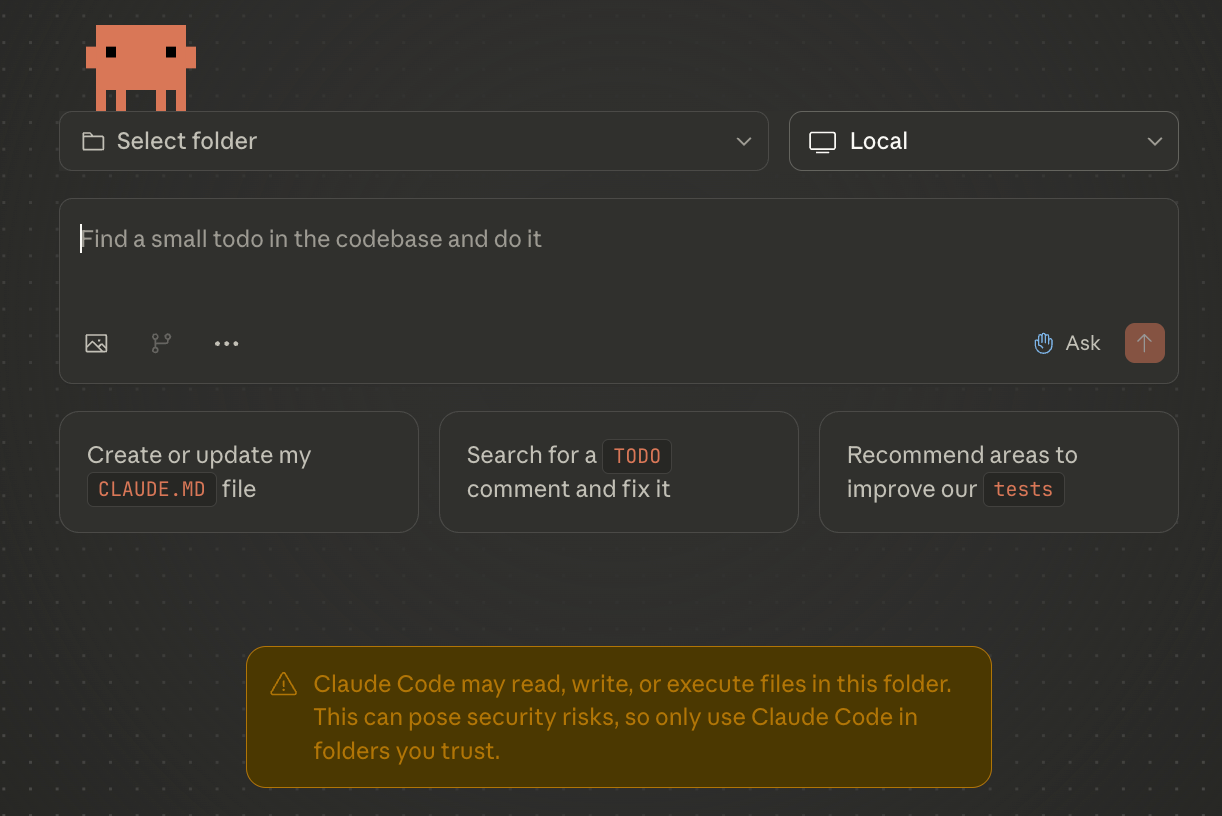The image size is (1222, 816).
Task: Click the CLAUDE.MD code chip
Action: (152, 490)
